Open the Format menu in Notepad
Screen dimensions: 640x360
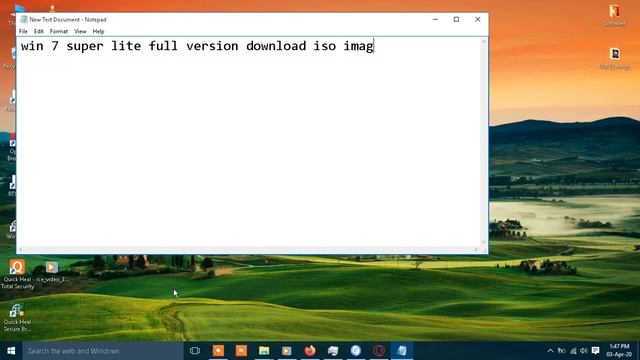pyautogui.click(x=59, y=31)
